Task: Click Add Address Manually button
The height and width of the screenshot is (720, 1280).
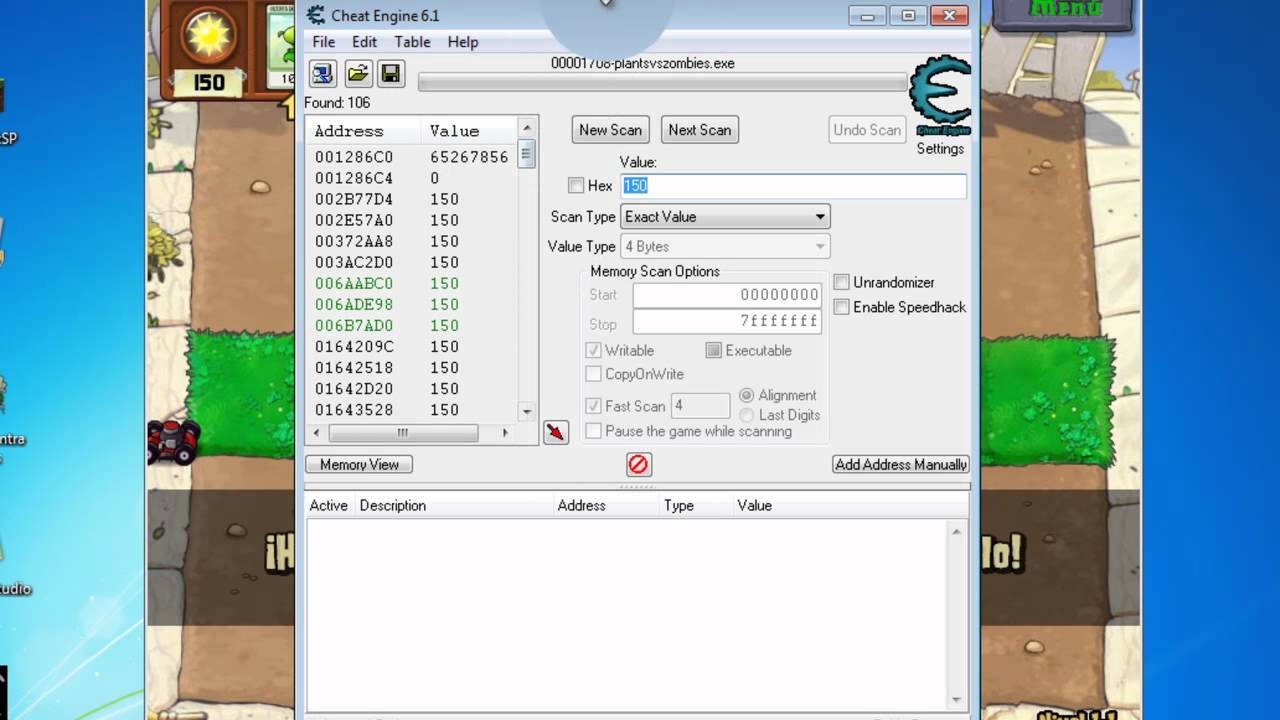Action: coord(901,464)
